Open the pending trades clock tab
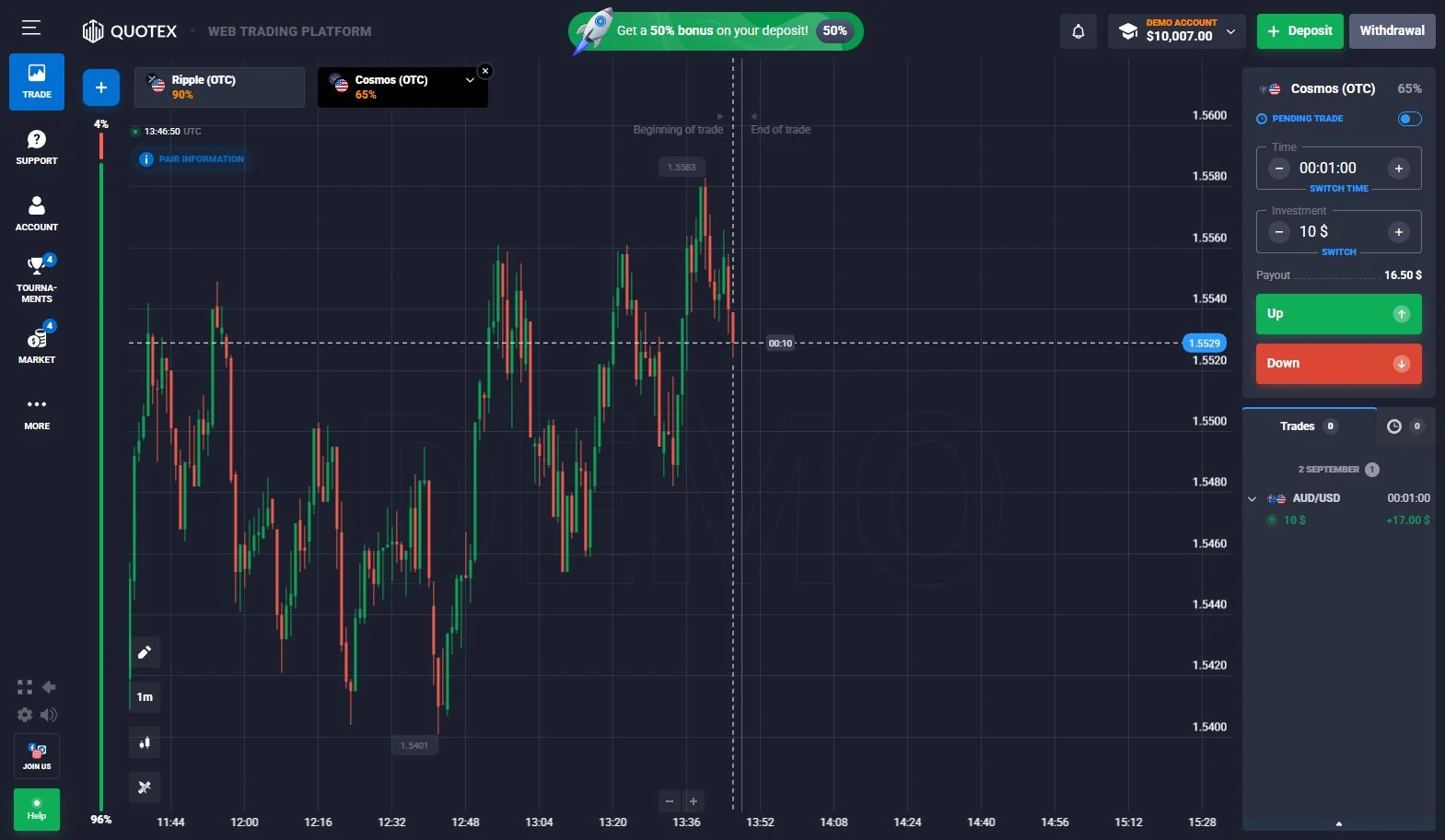 1404,426
